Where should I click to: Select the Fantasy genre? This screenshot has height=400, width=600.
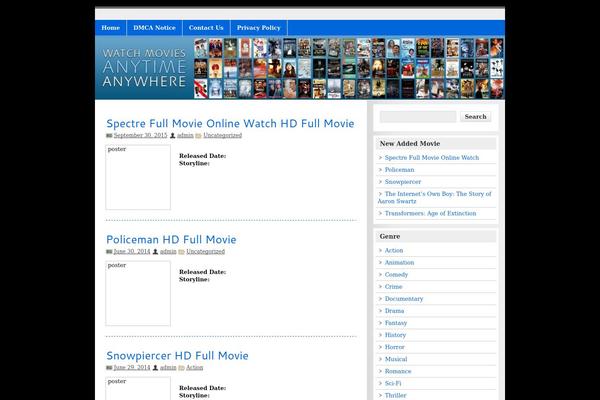point(396,323)
